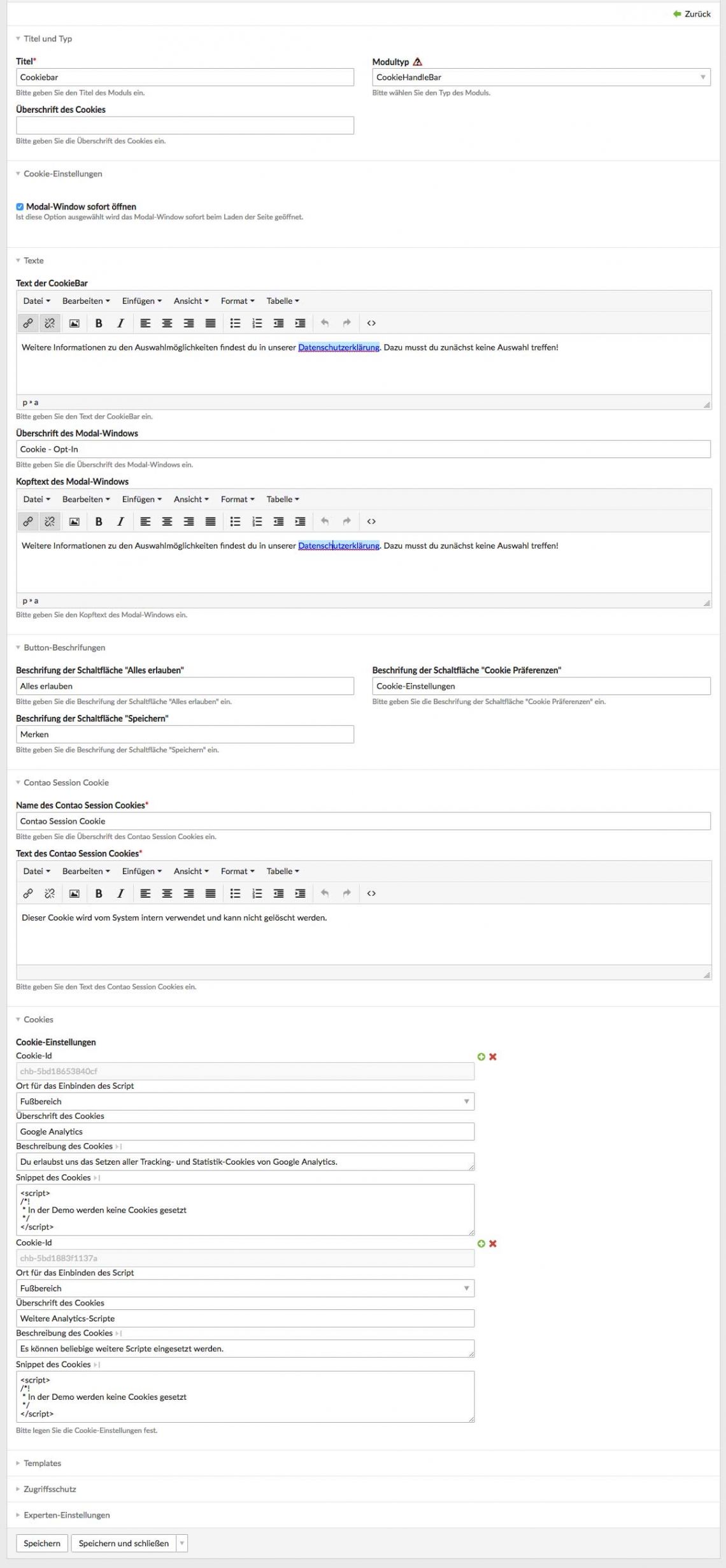Screen dimensions: 726x1568
Task: Click the Überschrift des Cookies empty input field
Action: coord(185,126)
